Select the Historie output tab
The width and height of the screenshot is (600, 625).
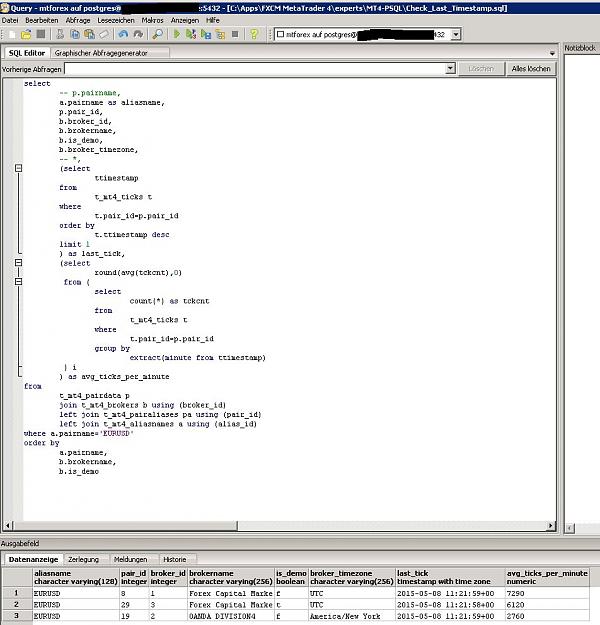(175, 560)
